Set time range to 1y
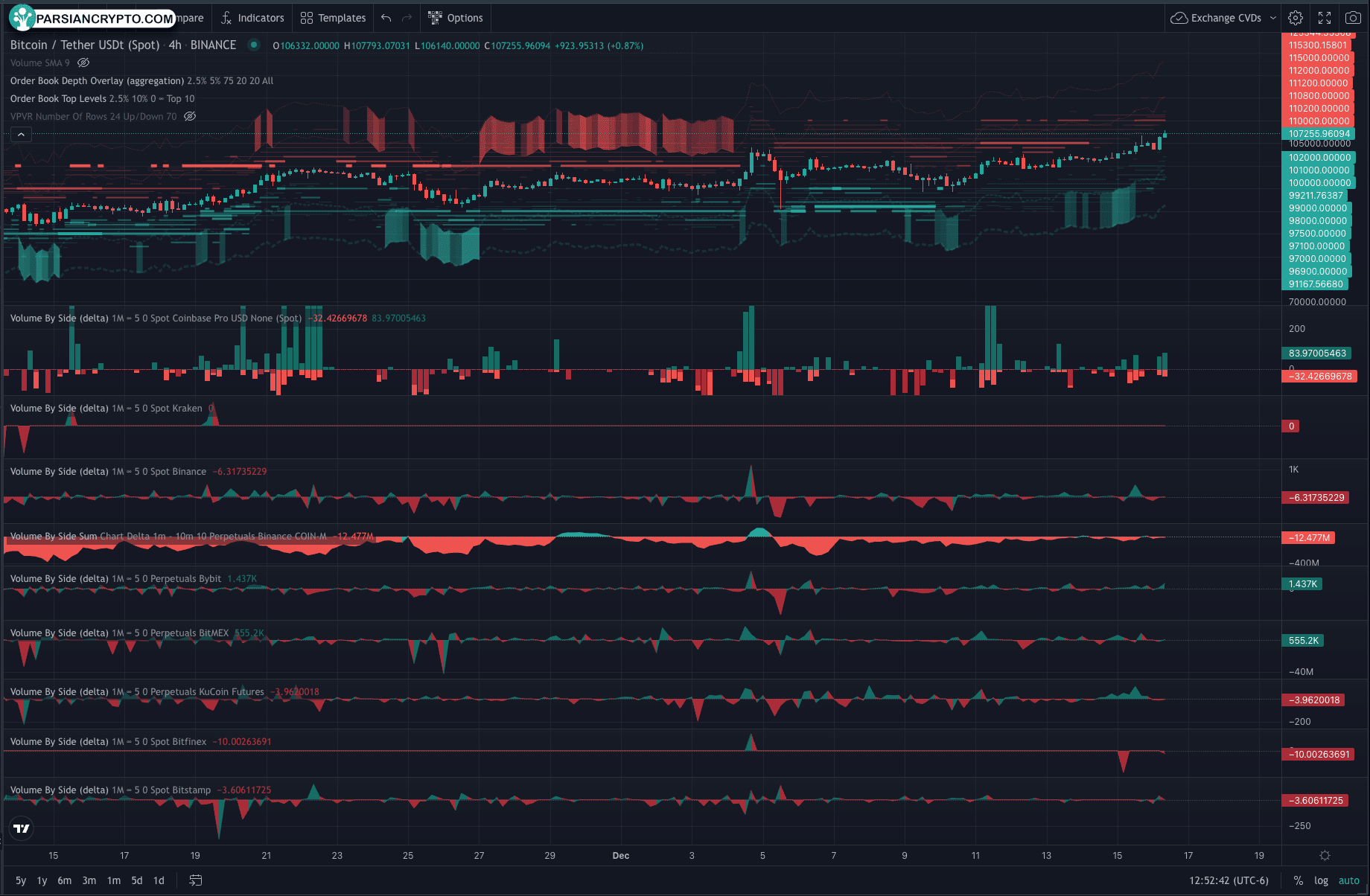Image resolution: width=1370 pixels, height=896 pixels. pyautogui.click(x=42, y=880)
